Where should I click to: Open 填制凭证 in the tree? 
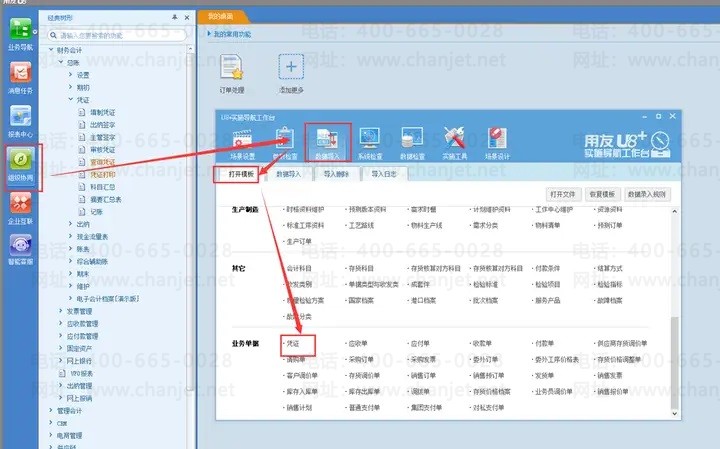click(x=103, y=112)
